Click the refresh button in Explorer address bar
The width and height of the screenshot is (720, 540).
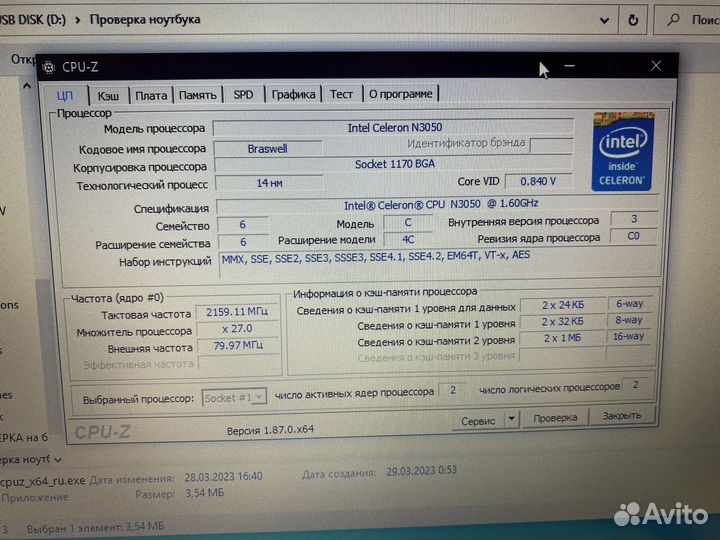click(x=633, y=20)
